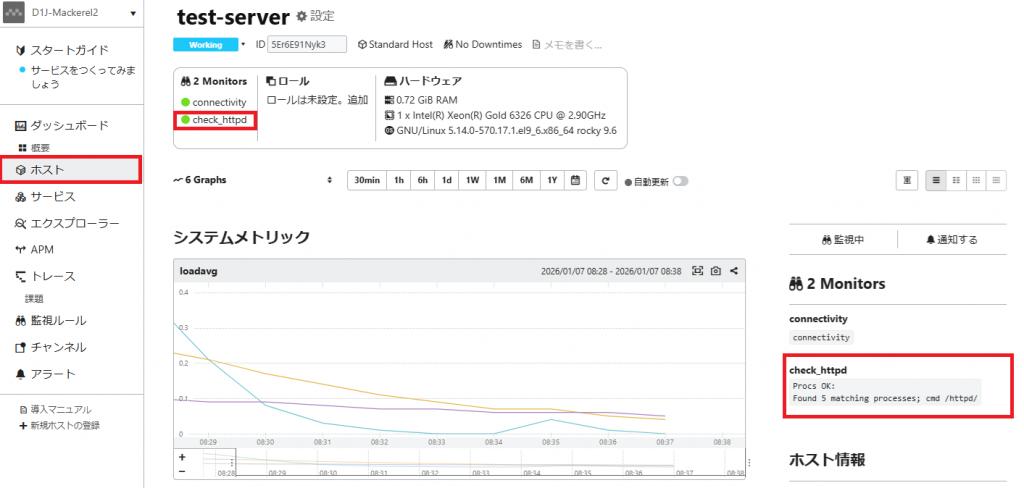Viewport: 1024px width, 488px height.
Task: Take a snapshot of loadavg graph
Action: [x=716, y=271]
